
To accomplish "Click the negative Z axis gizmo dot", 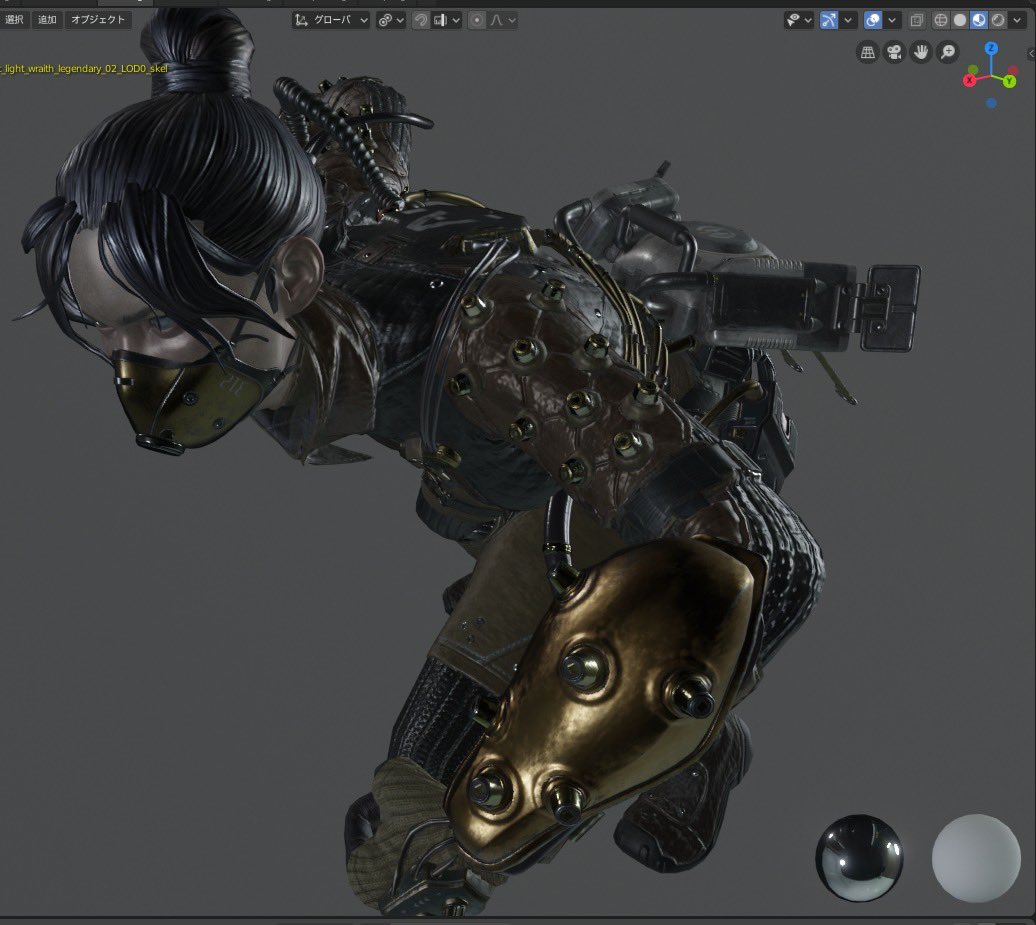I will point(991,103).
